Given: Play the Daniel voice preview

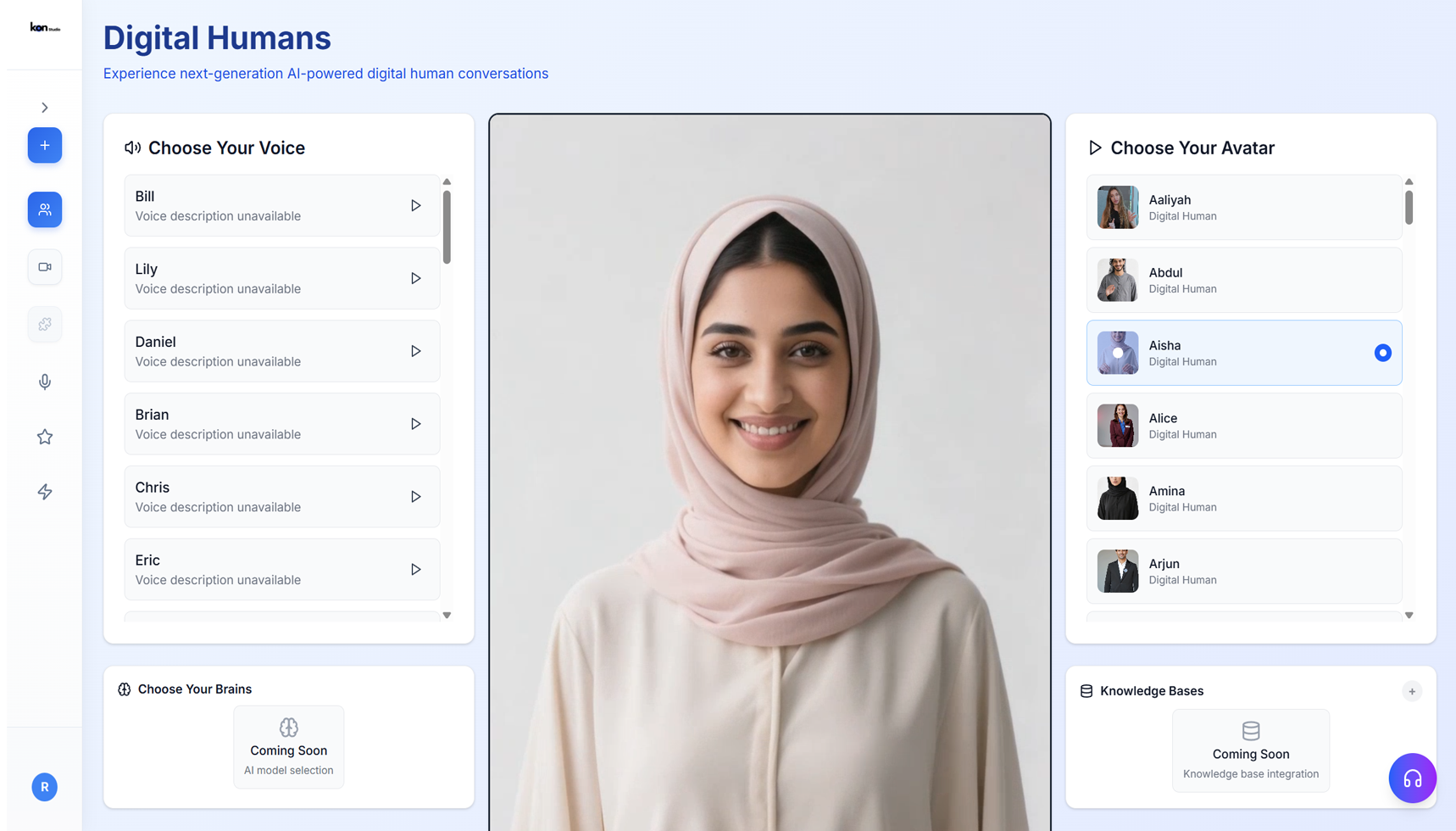Looking at the screenshot, I should pyautogui.click(x=415, y=351).
